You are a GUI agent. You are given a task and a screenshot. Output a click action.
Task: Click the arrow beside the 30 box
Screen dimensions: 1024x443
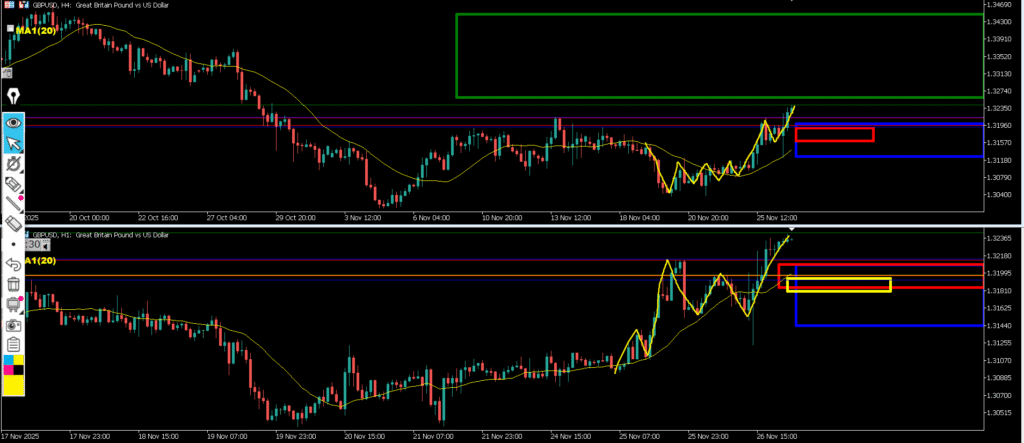click(x=46, y=247)
